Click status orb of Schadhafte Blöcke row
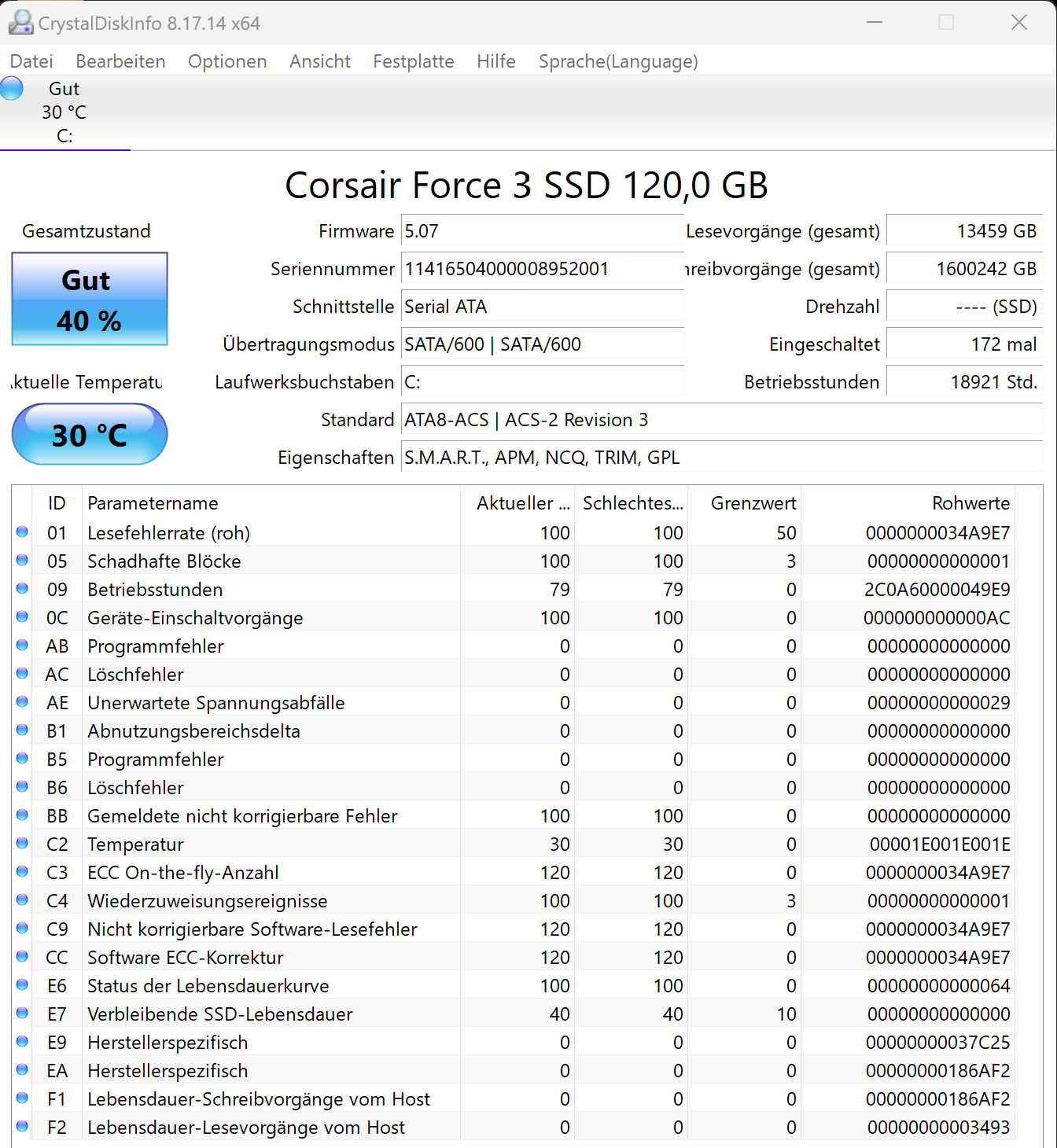This screenshot has width=1057, height=1148. [22, 560]
